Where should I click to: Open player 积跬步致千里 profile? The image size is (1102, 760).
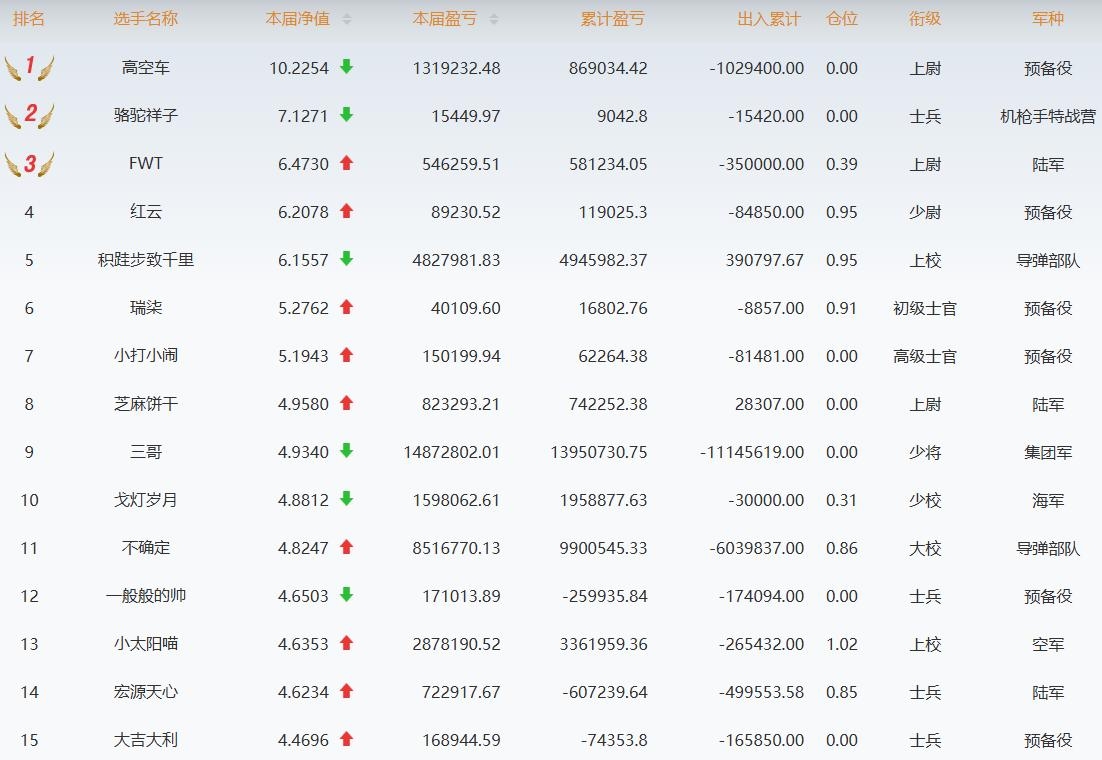tap(146, 260)
